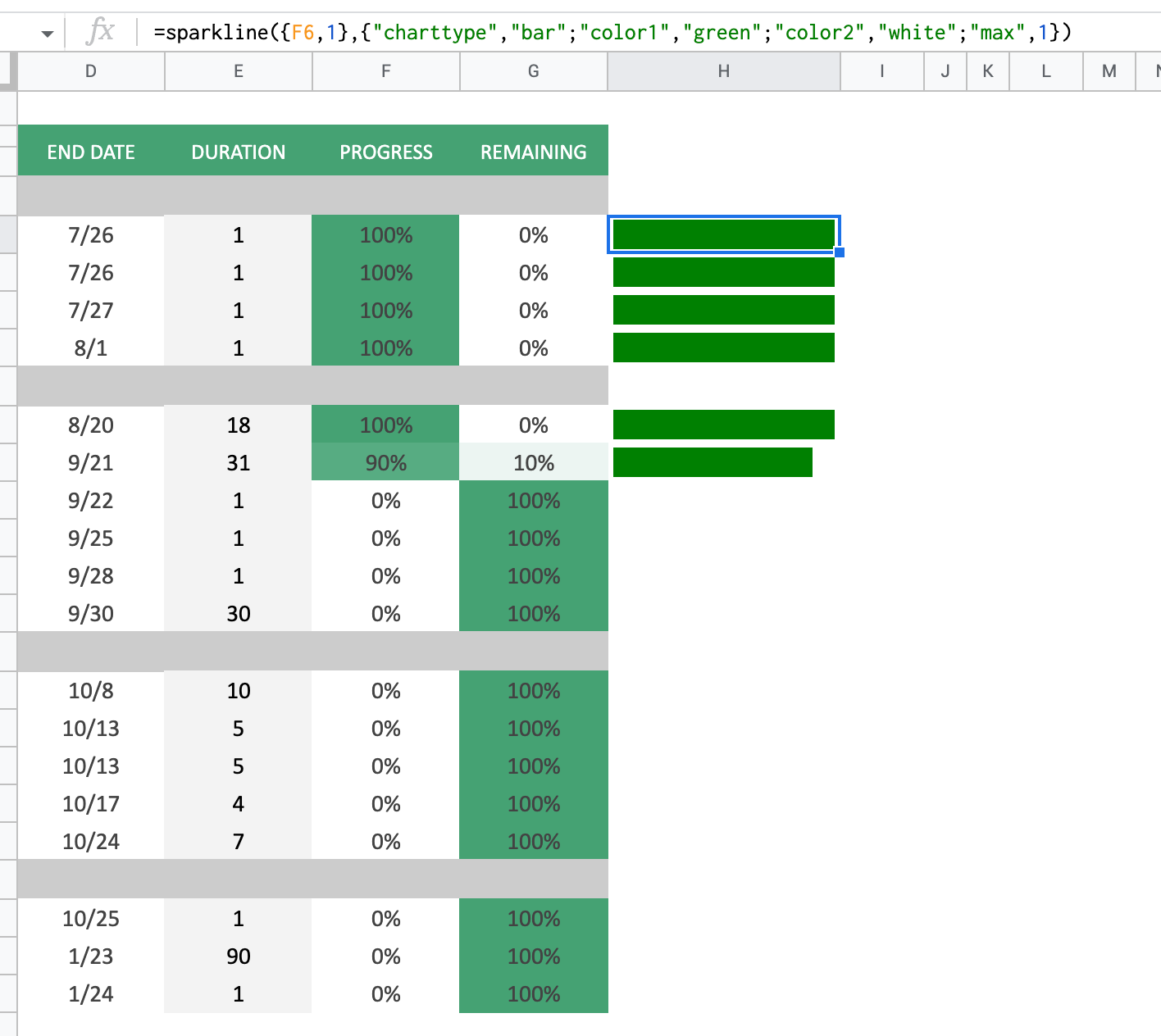This screenshot has height=1036, width=1161.
Task: Select the cell with date 1/23
Action: coord(90,956)
